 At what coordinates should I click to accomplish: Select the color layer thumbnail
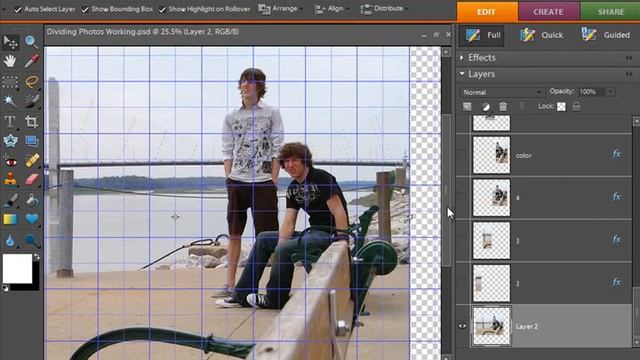coord(491,155)
